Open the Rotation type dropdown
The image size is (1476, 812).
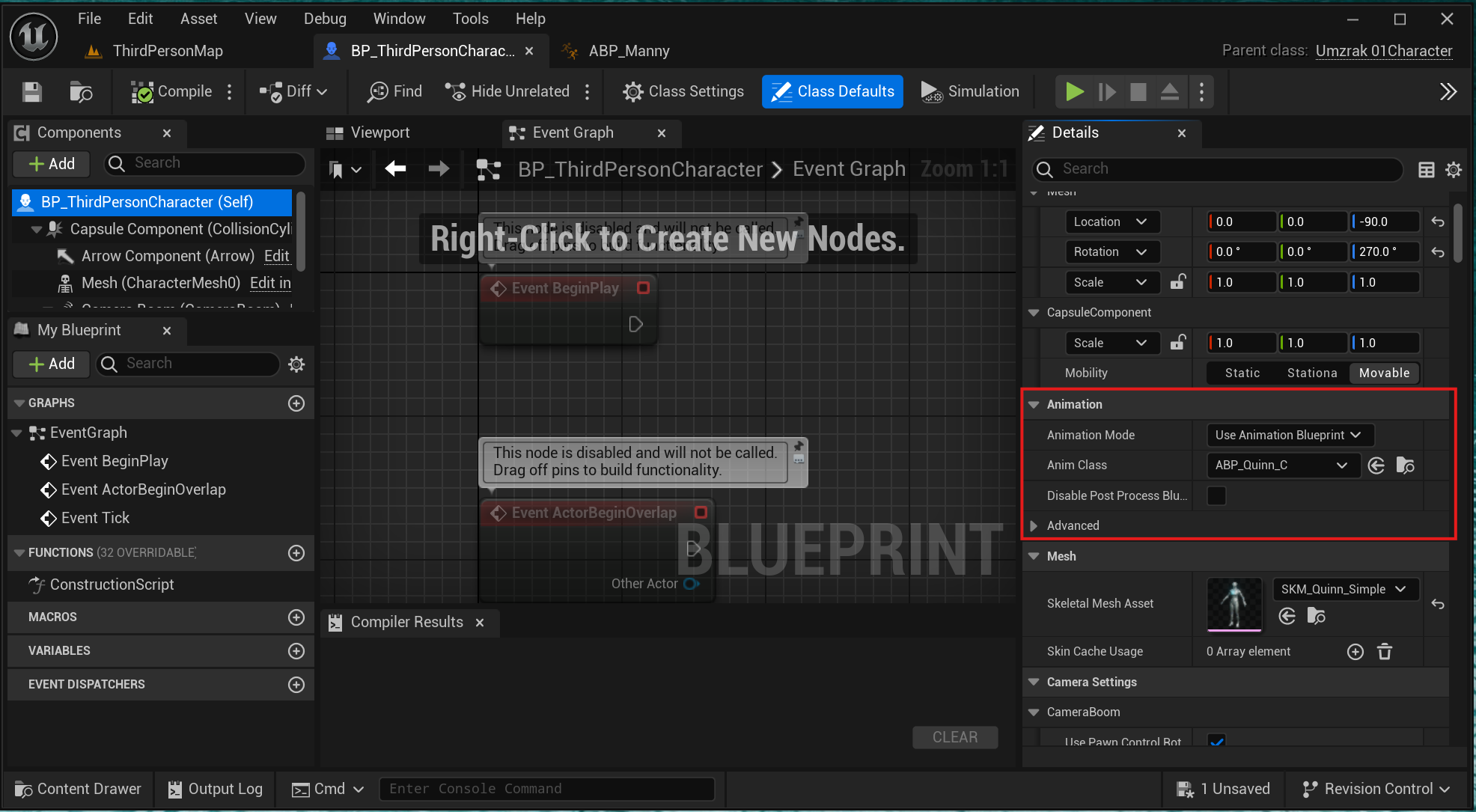point(1111,251)
